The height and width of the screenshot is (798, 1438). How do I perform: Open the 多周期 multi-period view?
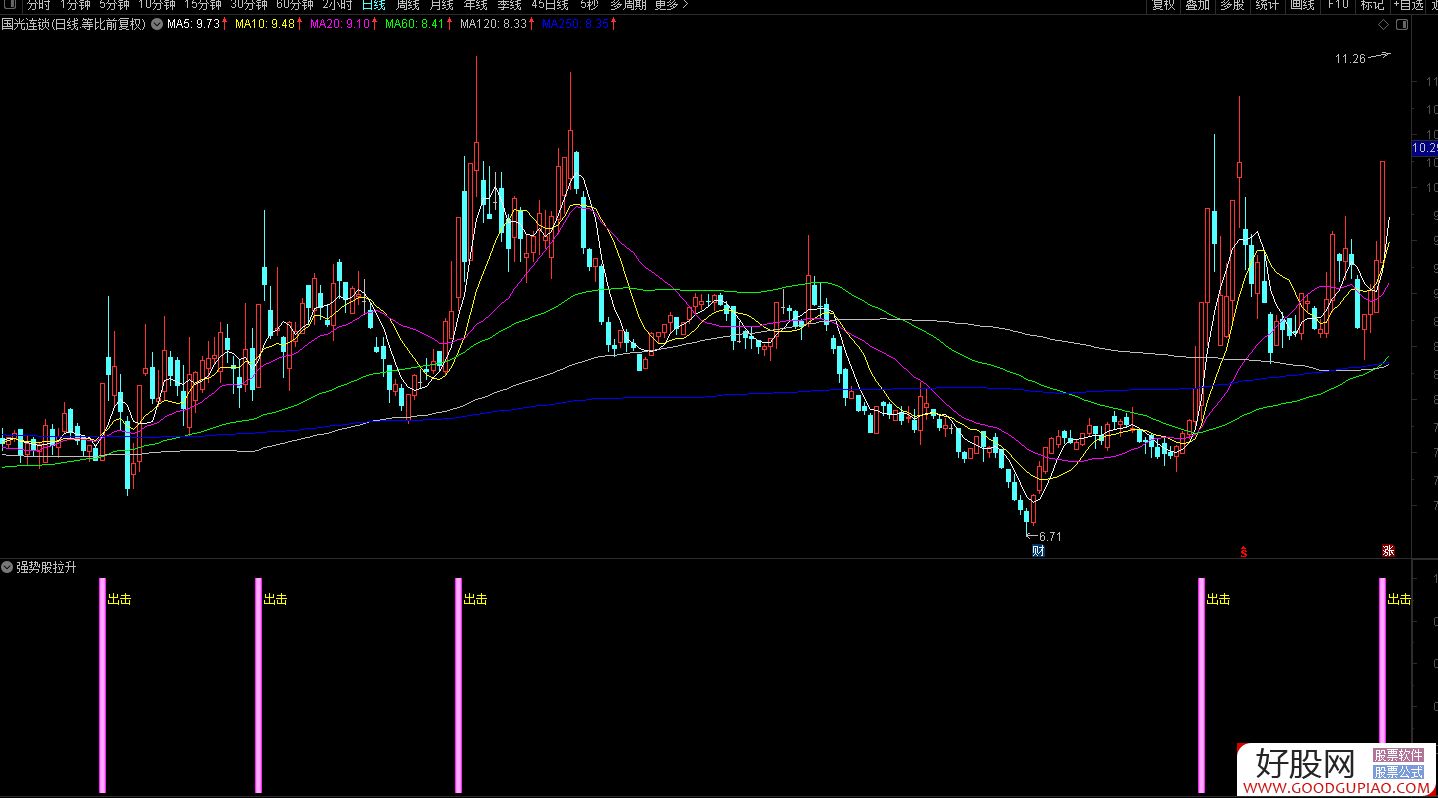[628, 4]
